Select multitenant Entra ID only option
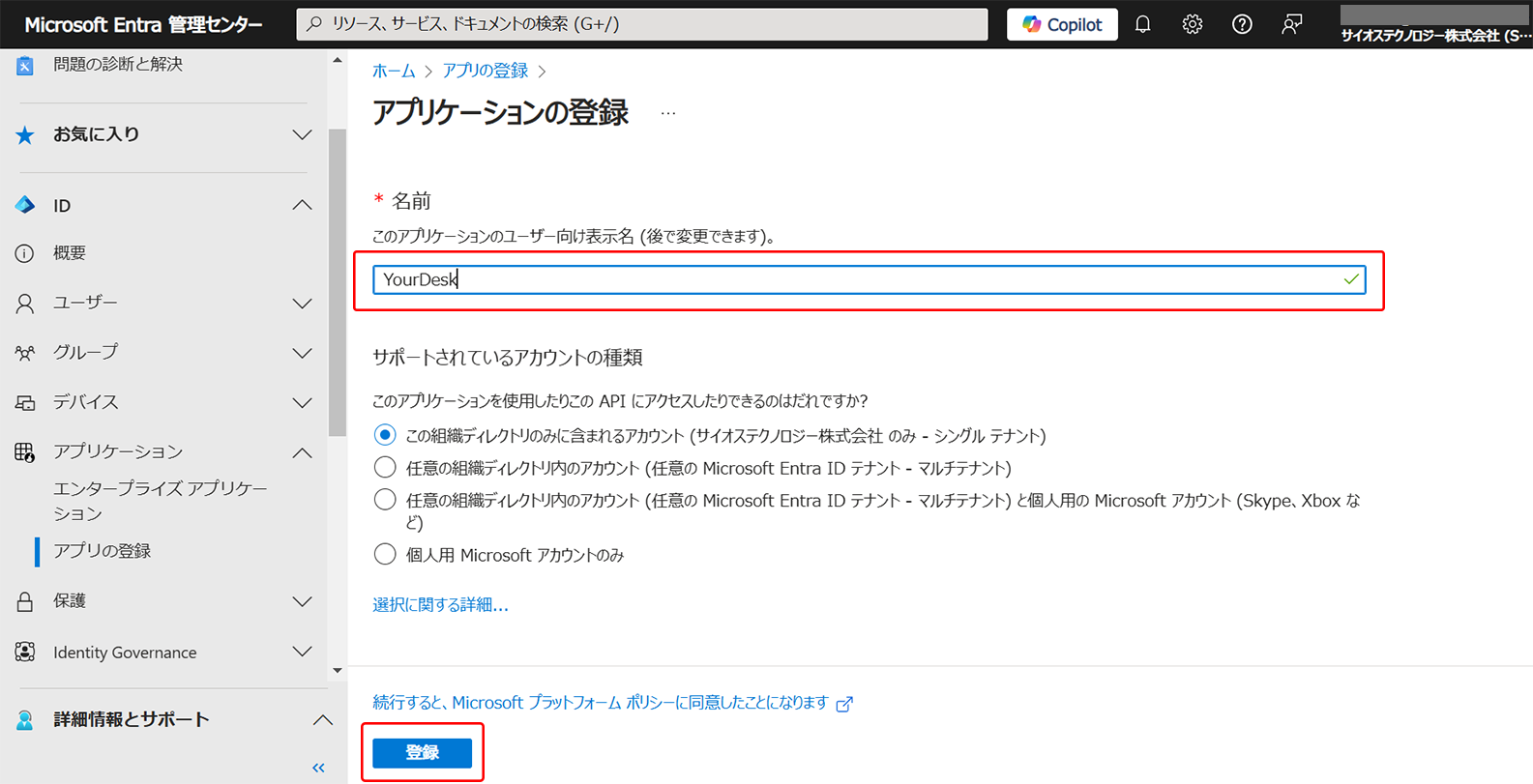Viewport: 1533px width, 784px height. point(385,468)
